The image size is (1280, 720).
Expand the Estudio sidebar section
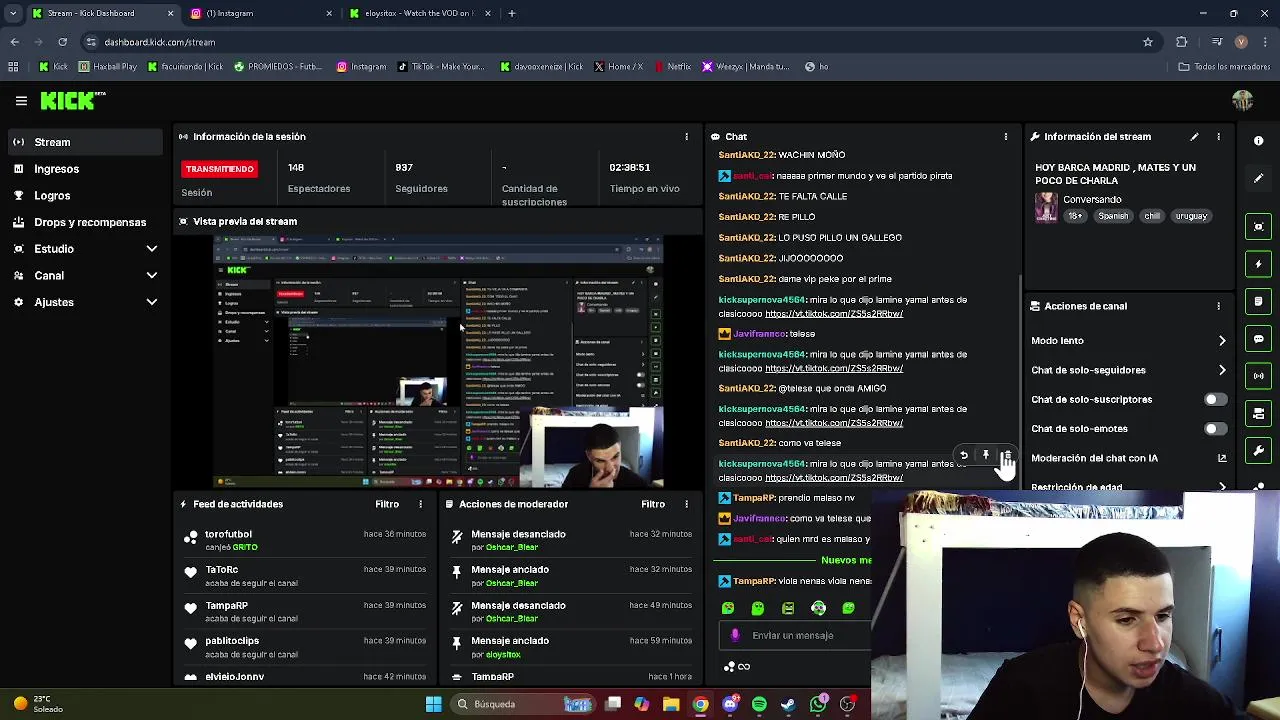(152, 249)
